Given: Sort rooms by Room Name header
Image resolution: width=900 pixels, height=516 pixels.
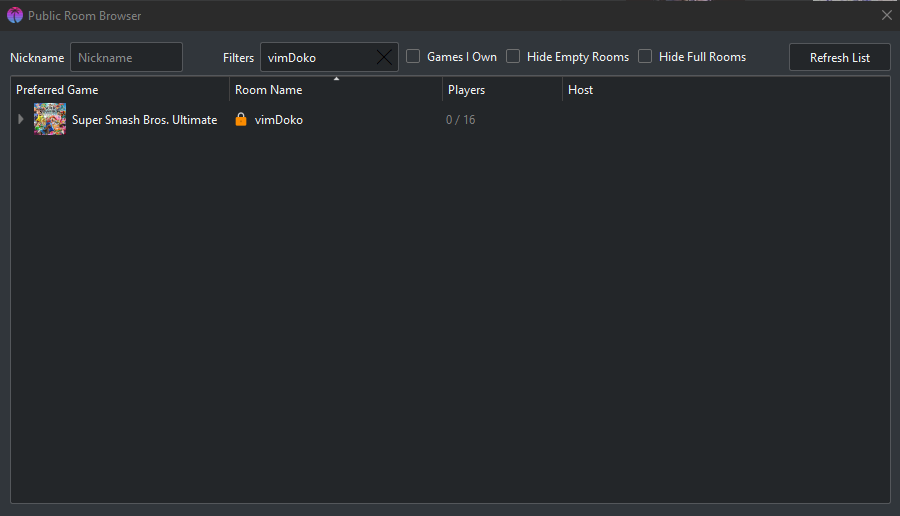Looking at the screenshot, I should [x=336, y=90].
